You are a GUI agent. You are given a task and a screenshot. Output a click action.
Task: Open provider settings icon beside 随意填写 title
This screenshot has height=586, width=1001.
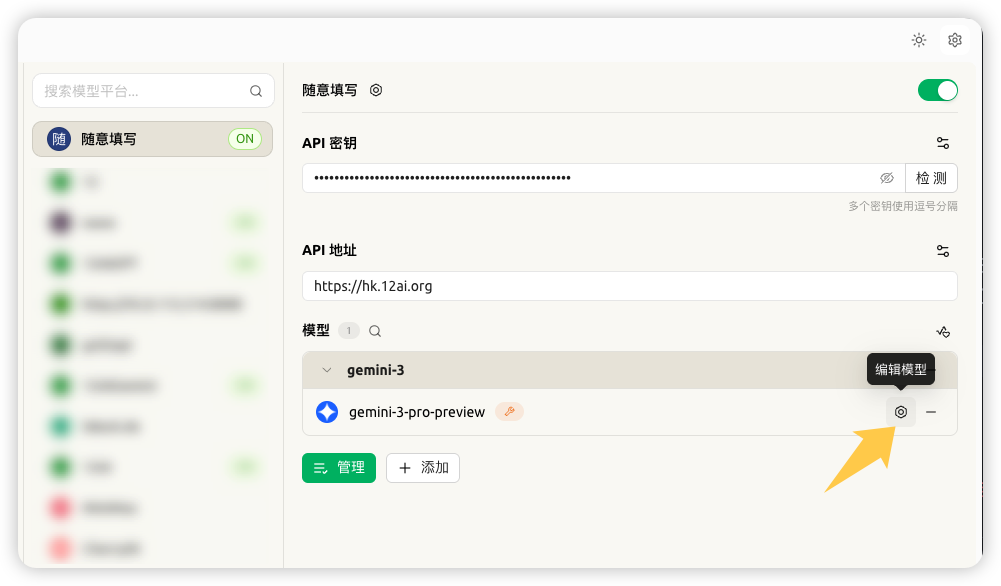376,90
